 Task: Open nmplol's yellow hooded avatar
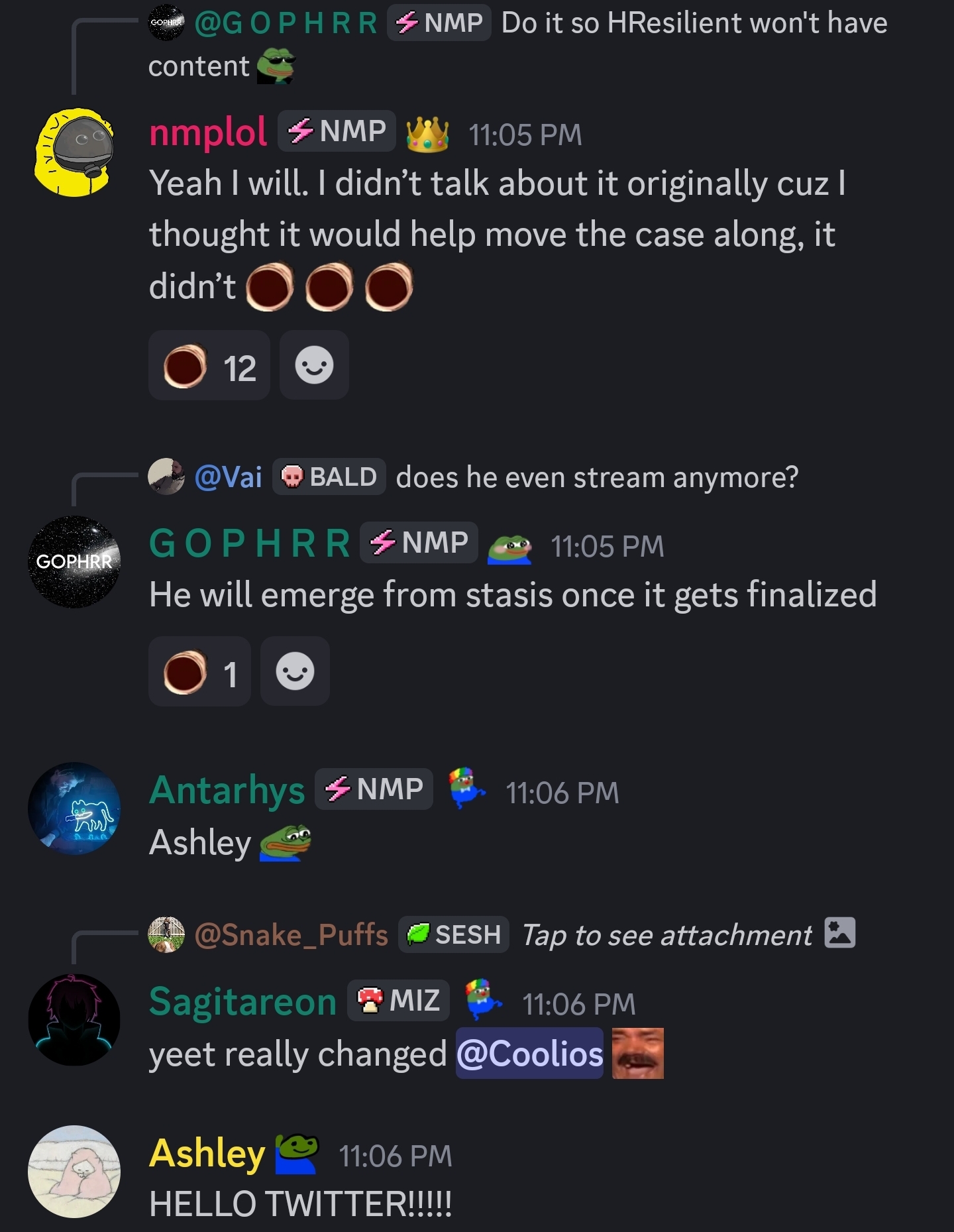(74, 152)
